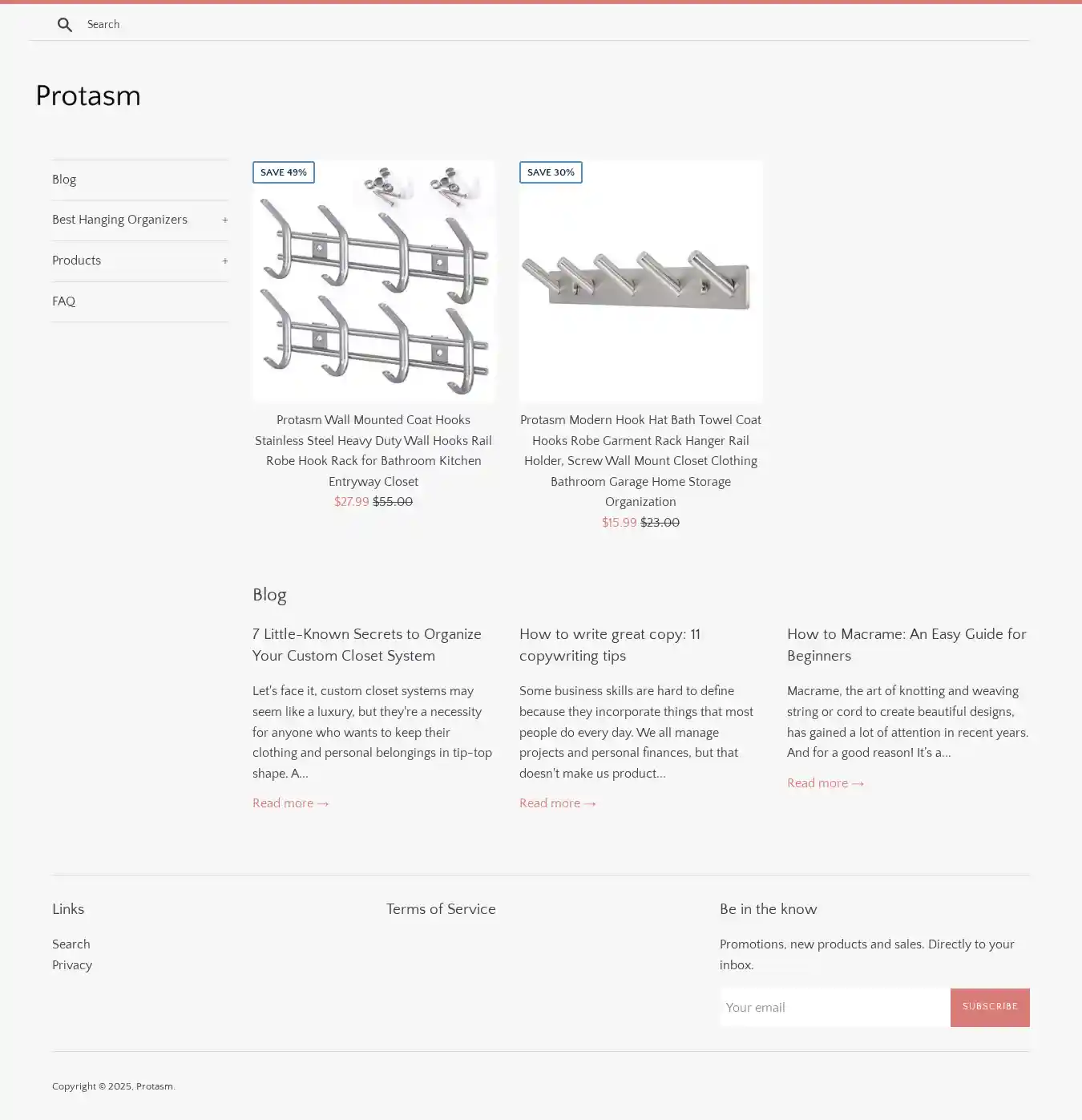Open the Wall Mounted Coat Hooks image

(373, 281)
